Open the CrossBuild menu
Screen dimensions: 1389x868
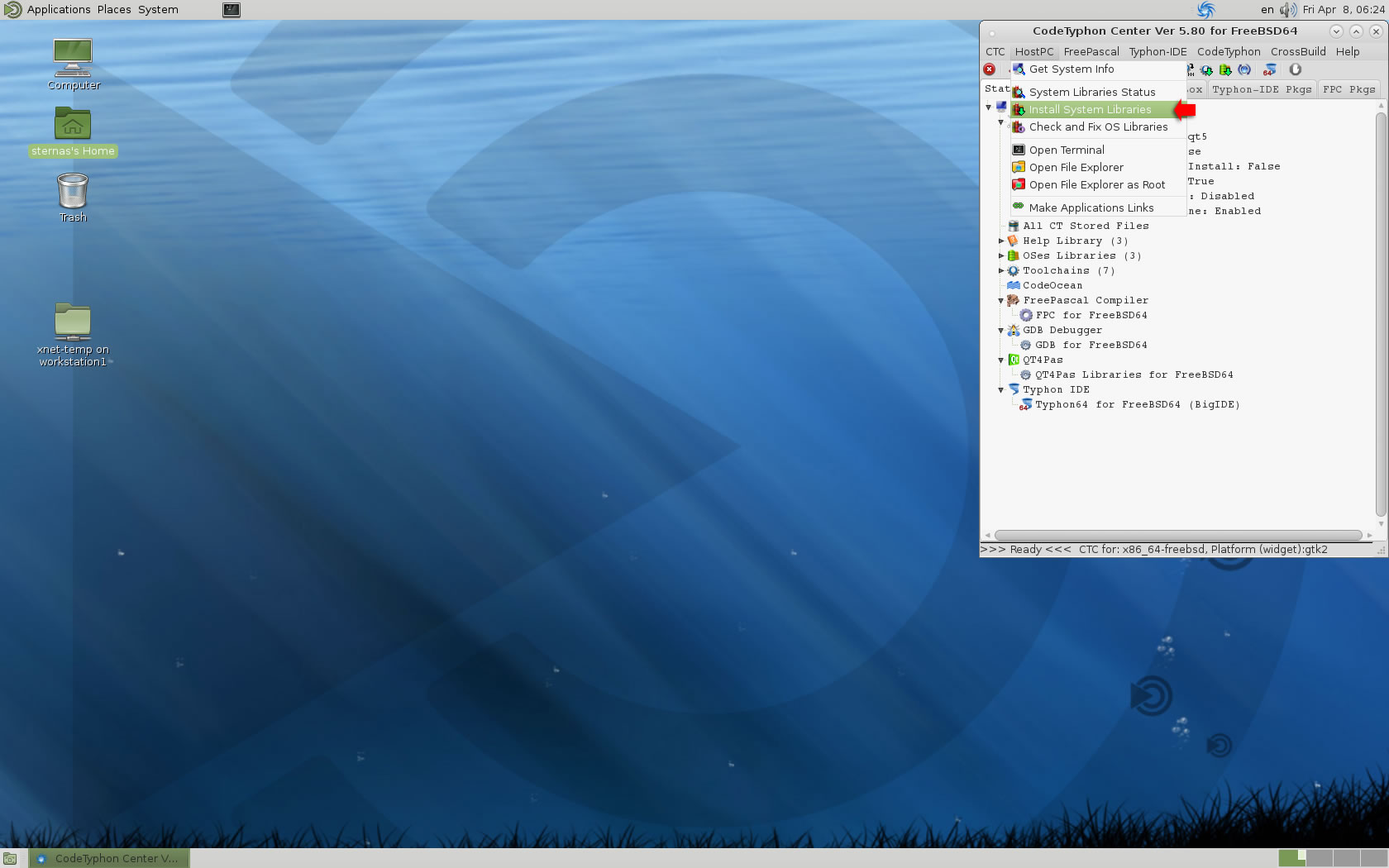tap(1297, 51)
